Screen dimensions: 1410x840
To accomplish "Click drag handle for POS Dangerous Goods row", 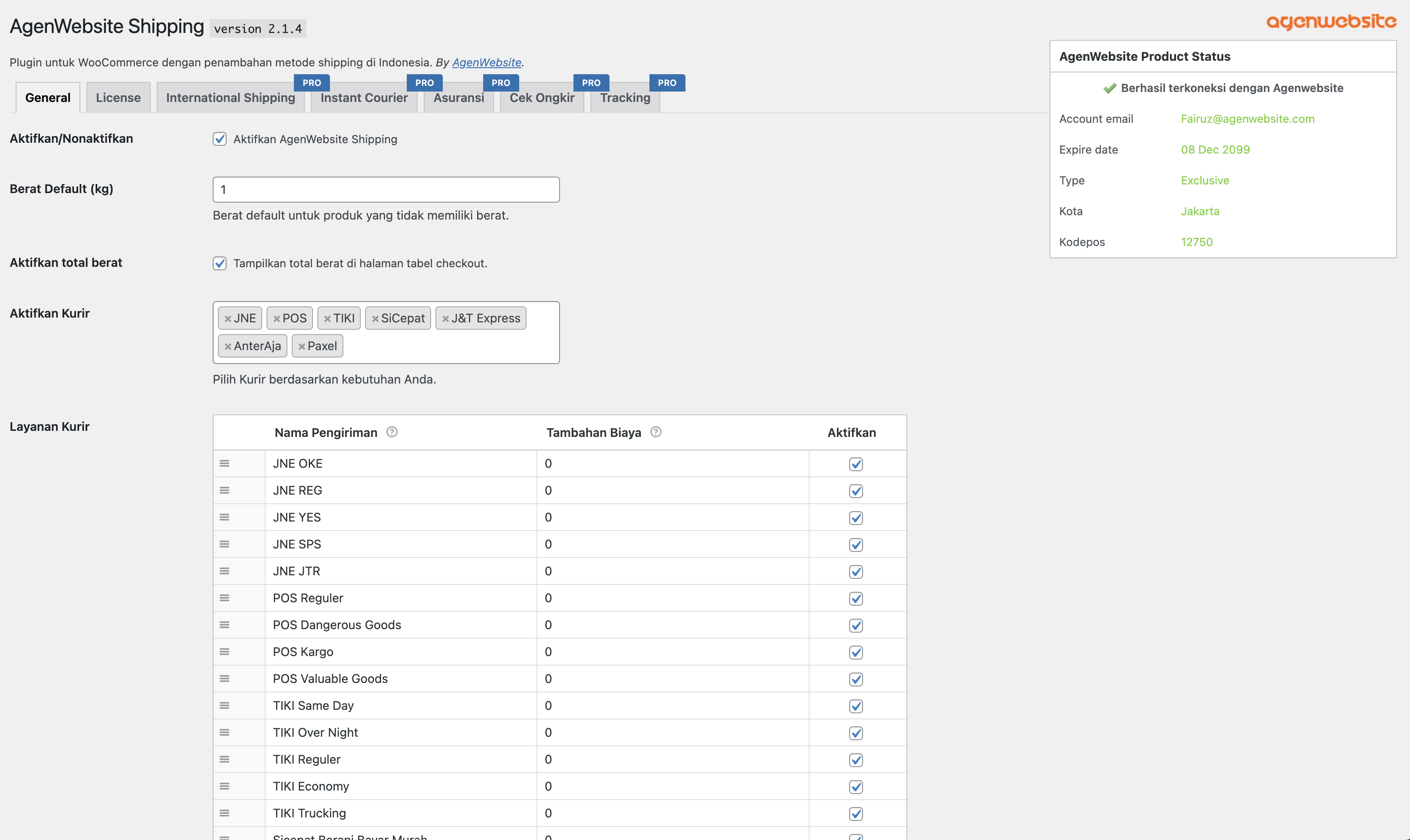I will [224, 625].
